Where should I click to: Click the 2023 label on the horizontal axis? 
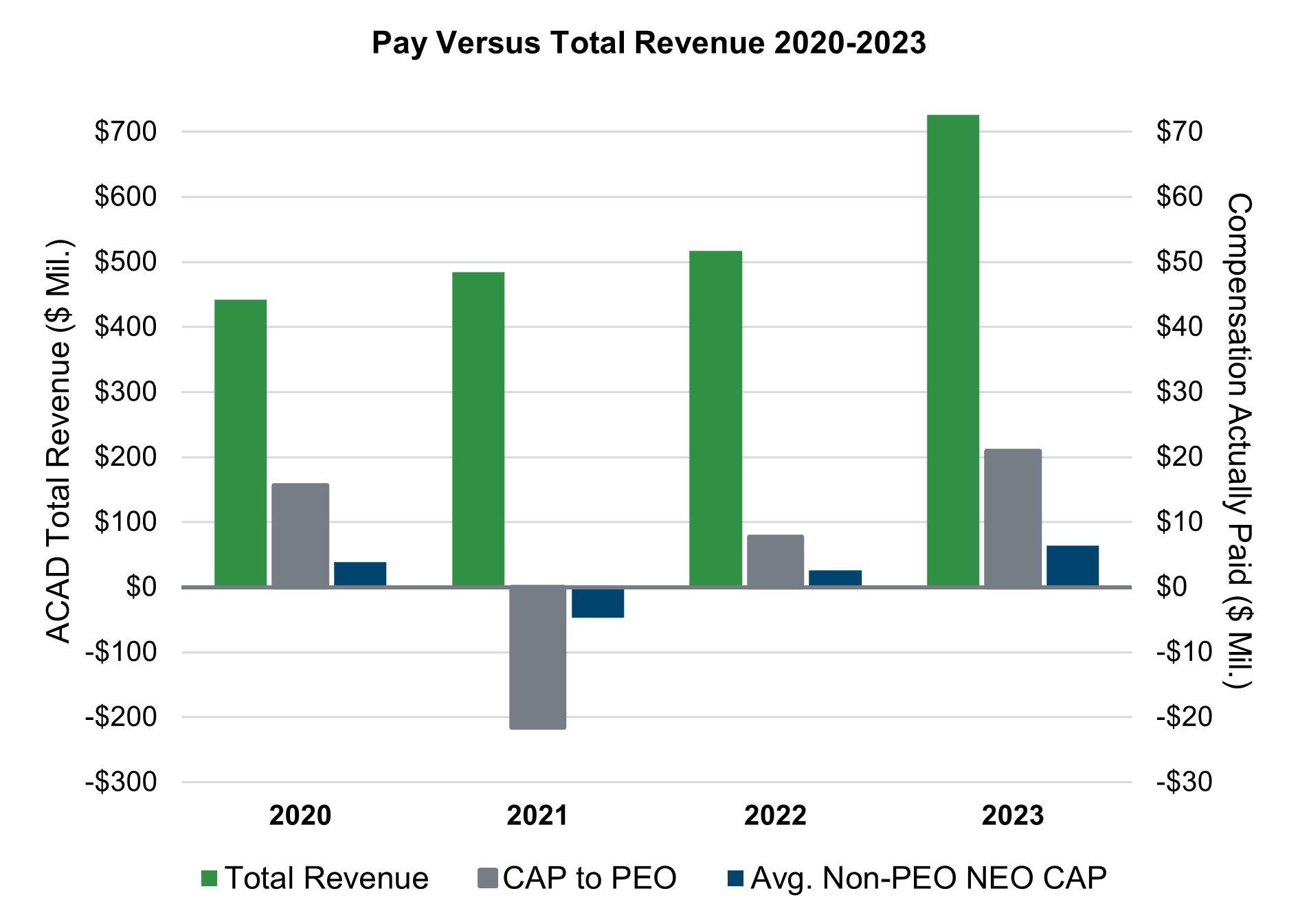pos(1012,815)
